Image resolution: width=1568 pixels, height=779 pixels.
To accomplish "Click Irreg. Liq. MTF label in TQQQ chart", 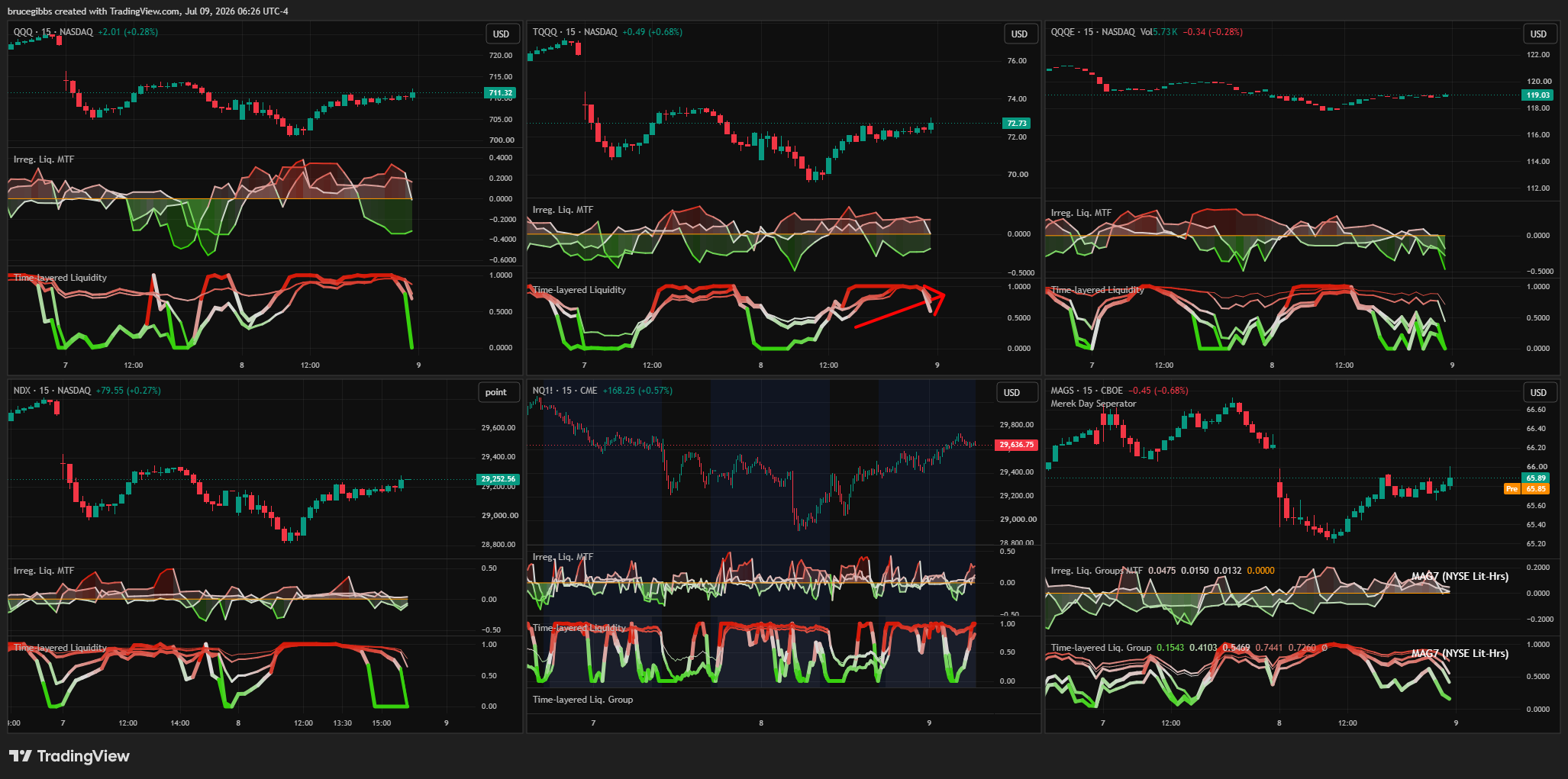I will coord(563,210).
